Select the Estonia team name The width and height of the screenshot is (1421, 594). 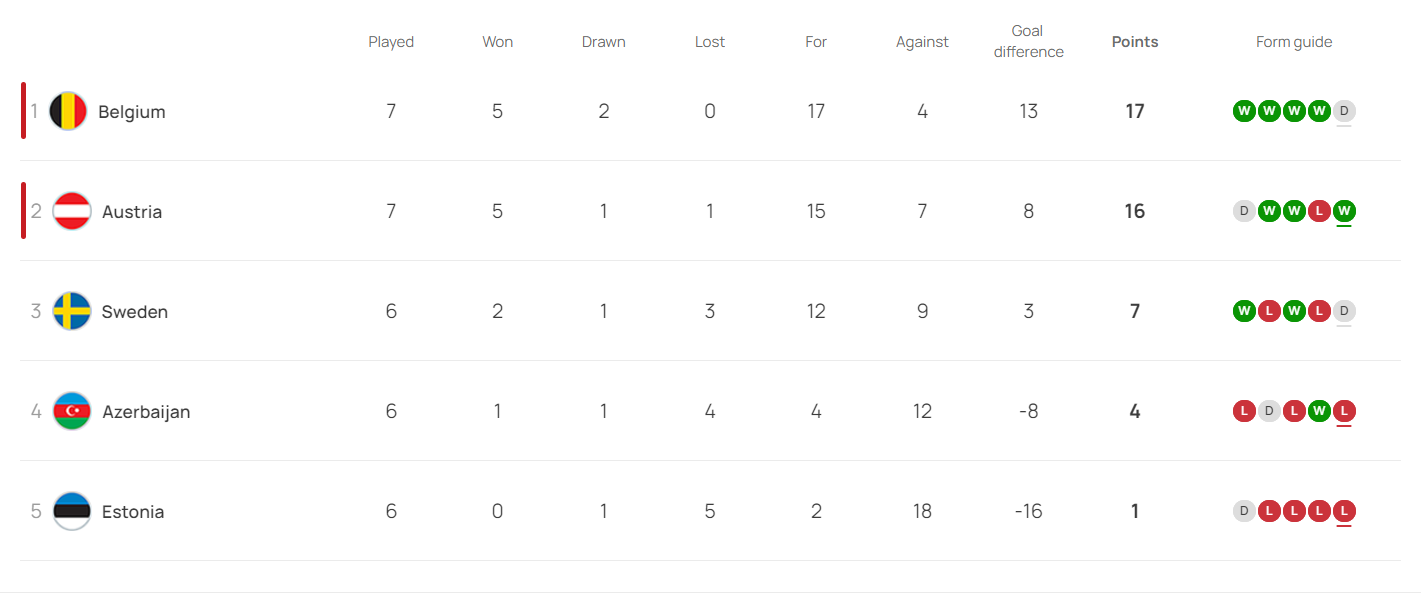click(133, 512)
